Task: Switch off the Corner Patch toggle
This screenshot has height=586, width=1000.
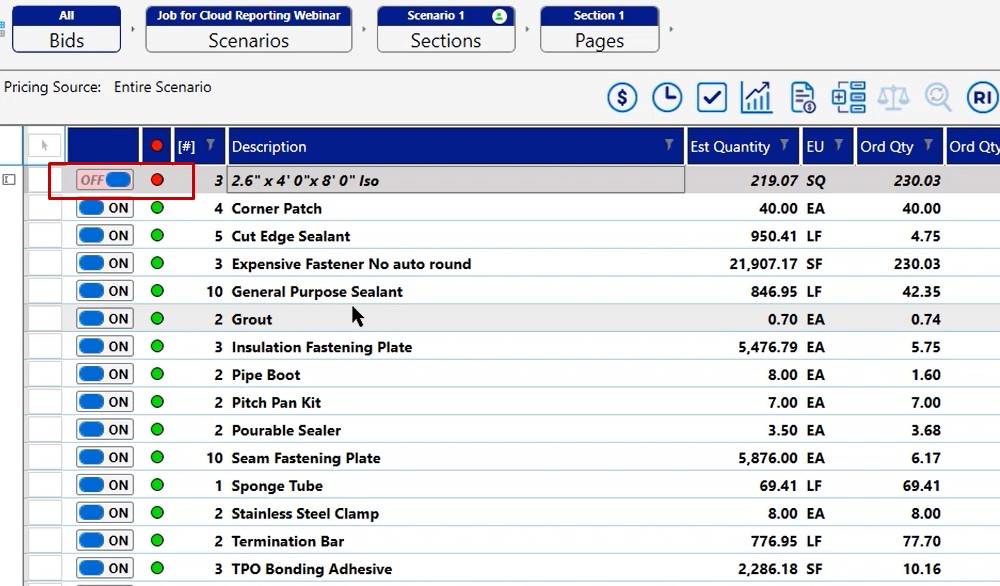Action: (x=105, y=208)
